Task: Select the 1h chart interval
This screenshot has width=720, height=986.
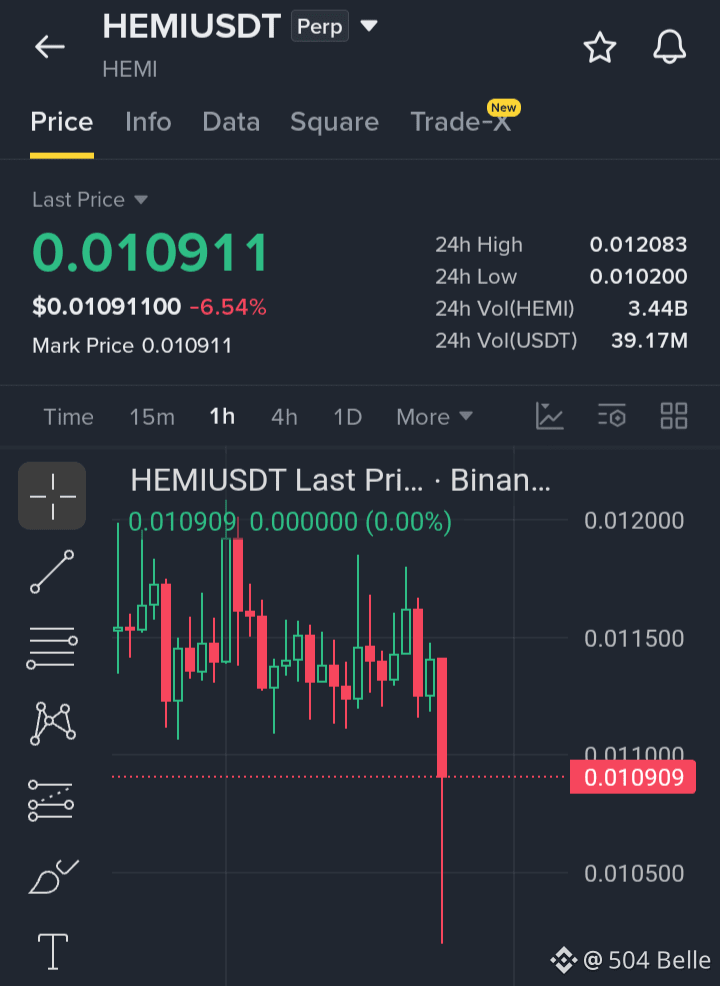Action: [x=222, y=416]
